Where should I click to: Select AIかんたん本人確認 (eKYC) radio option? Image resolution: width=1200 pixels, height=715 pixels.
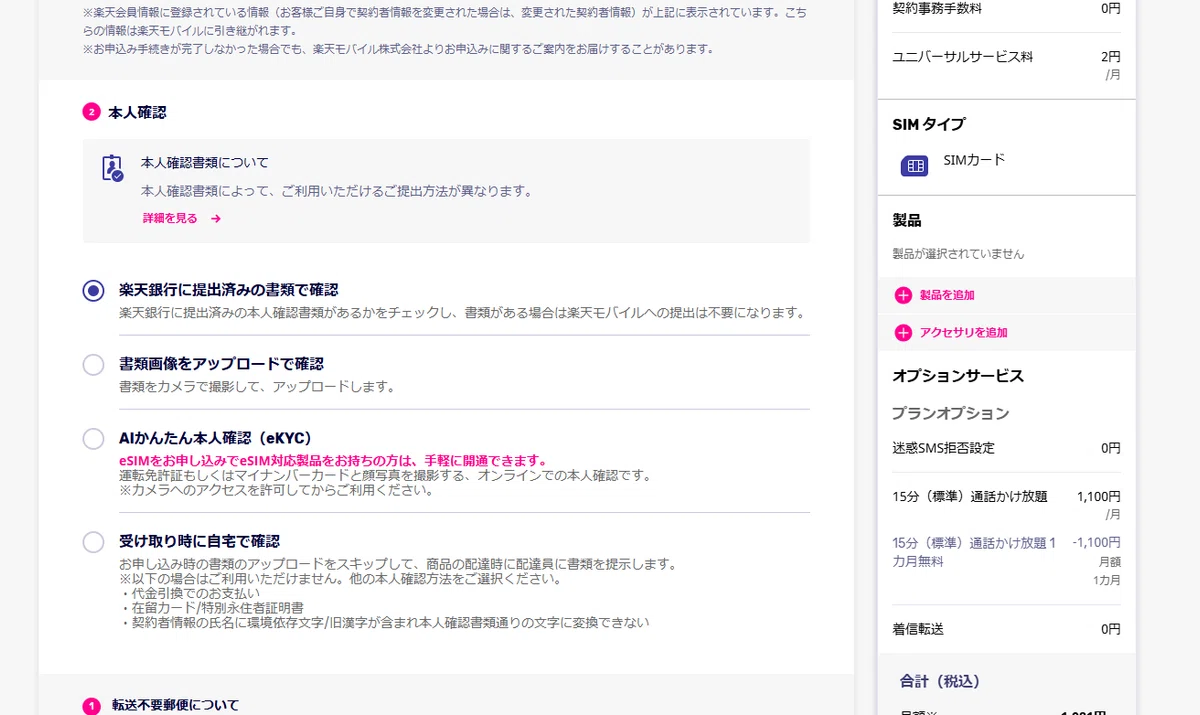93,439
